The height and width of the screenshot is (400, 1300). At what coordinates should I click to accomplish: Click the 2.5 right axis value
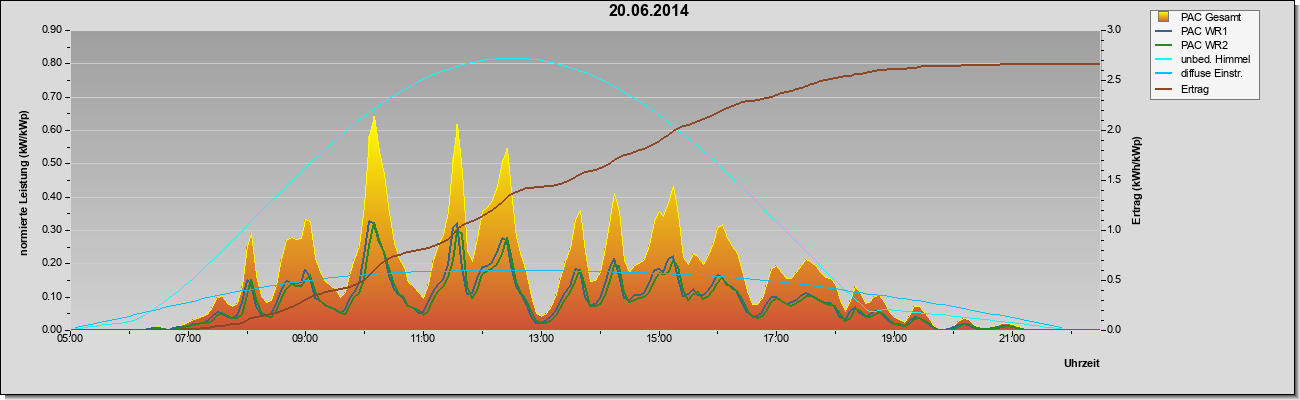click(1113, 80)
